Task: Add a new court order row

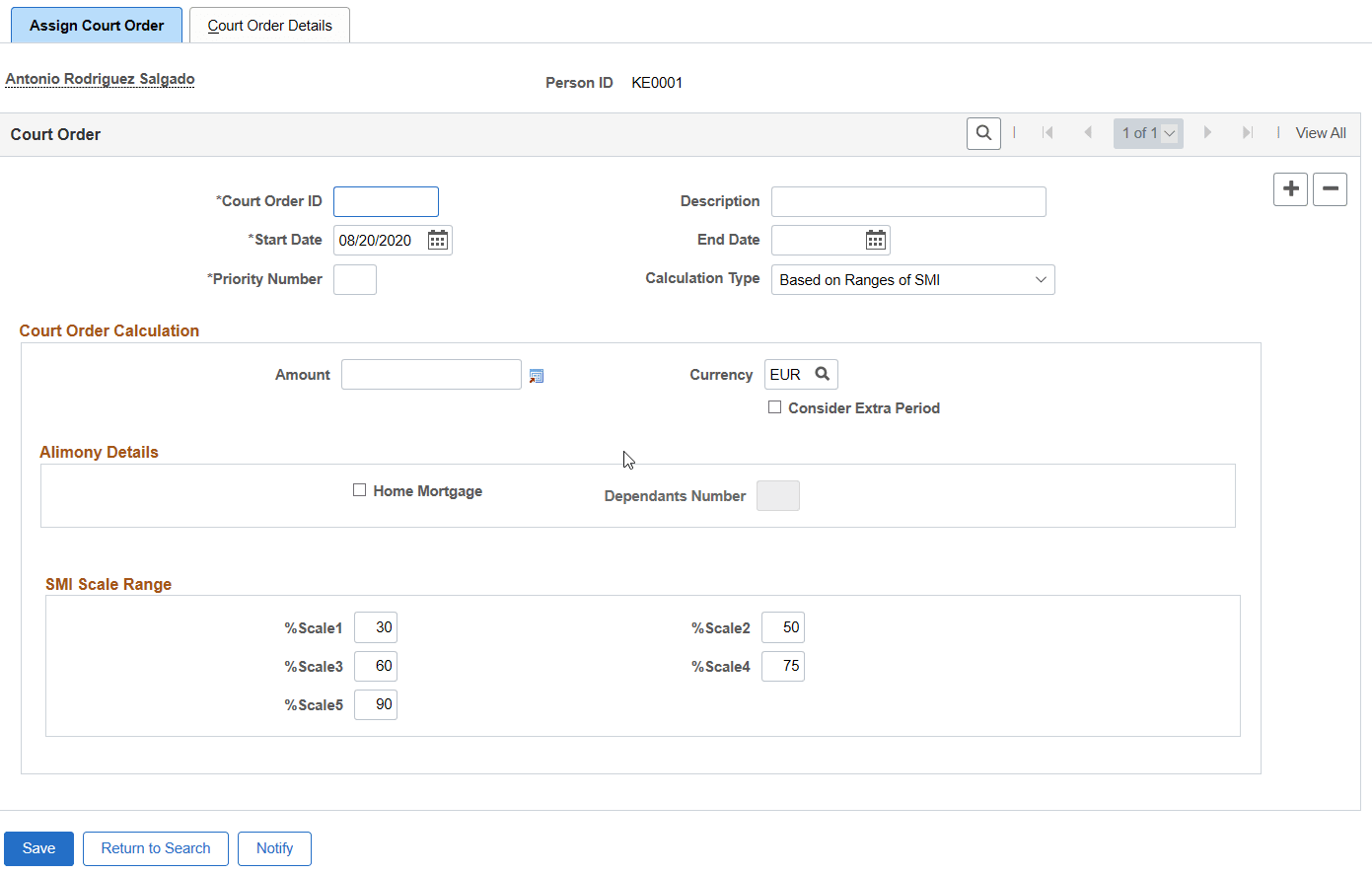Action: tap(1290, 188)
